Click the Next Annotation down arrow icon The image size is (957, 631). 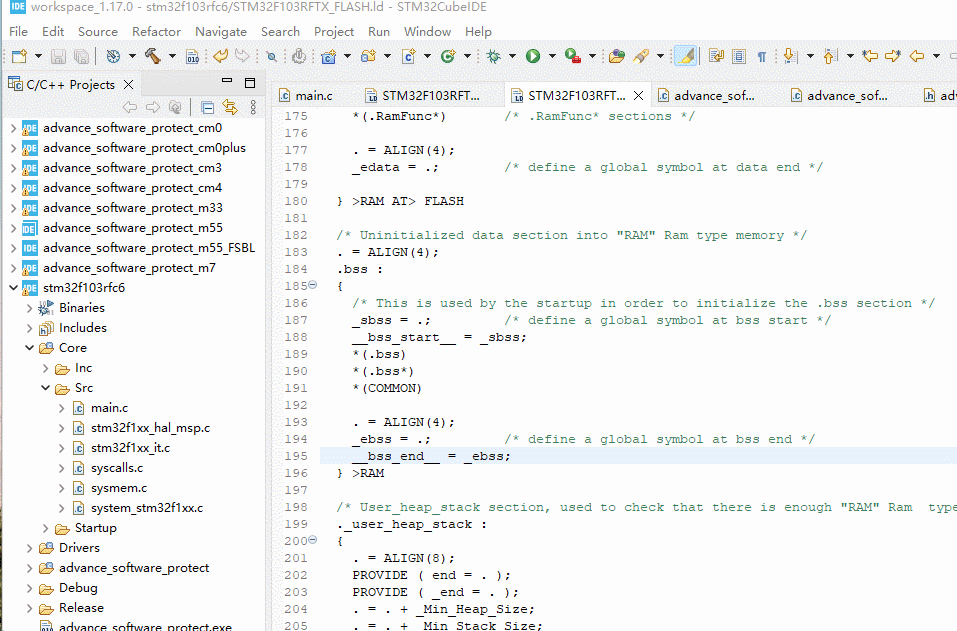pyautogui.click(x=790, y=57)
